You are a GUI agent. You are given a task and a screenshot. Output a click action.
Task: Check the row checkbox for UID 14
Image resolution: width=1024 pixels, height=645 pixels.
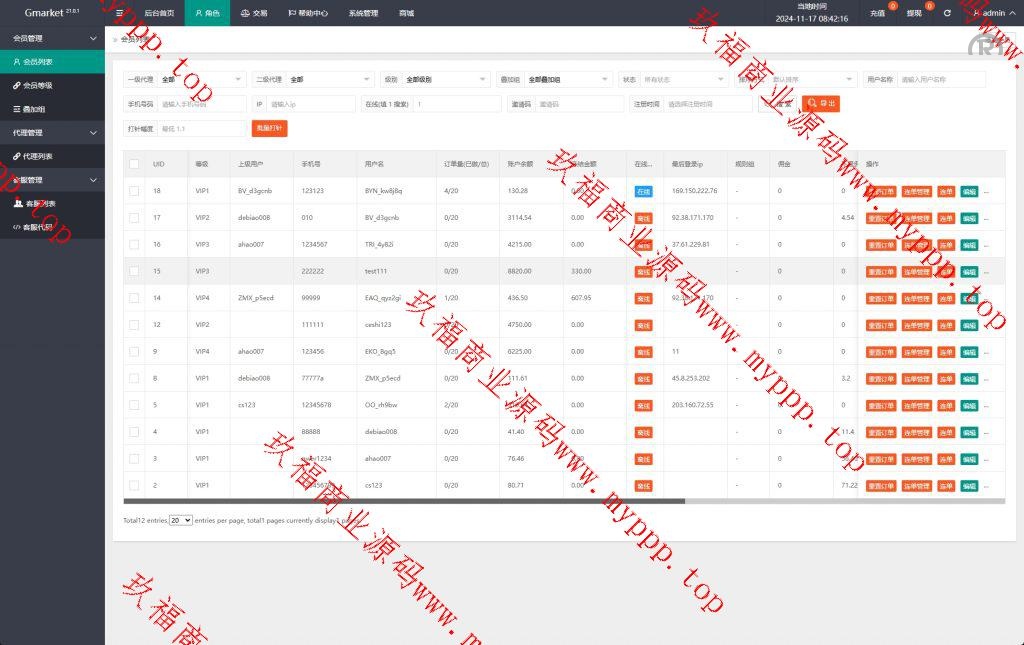[134, 298]
